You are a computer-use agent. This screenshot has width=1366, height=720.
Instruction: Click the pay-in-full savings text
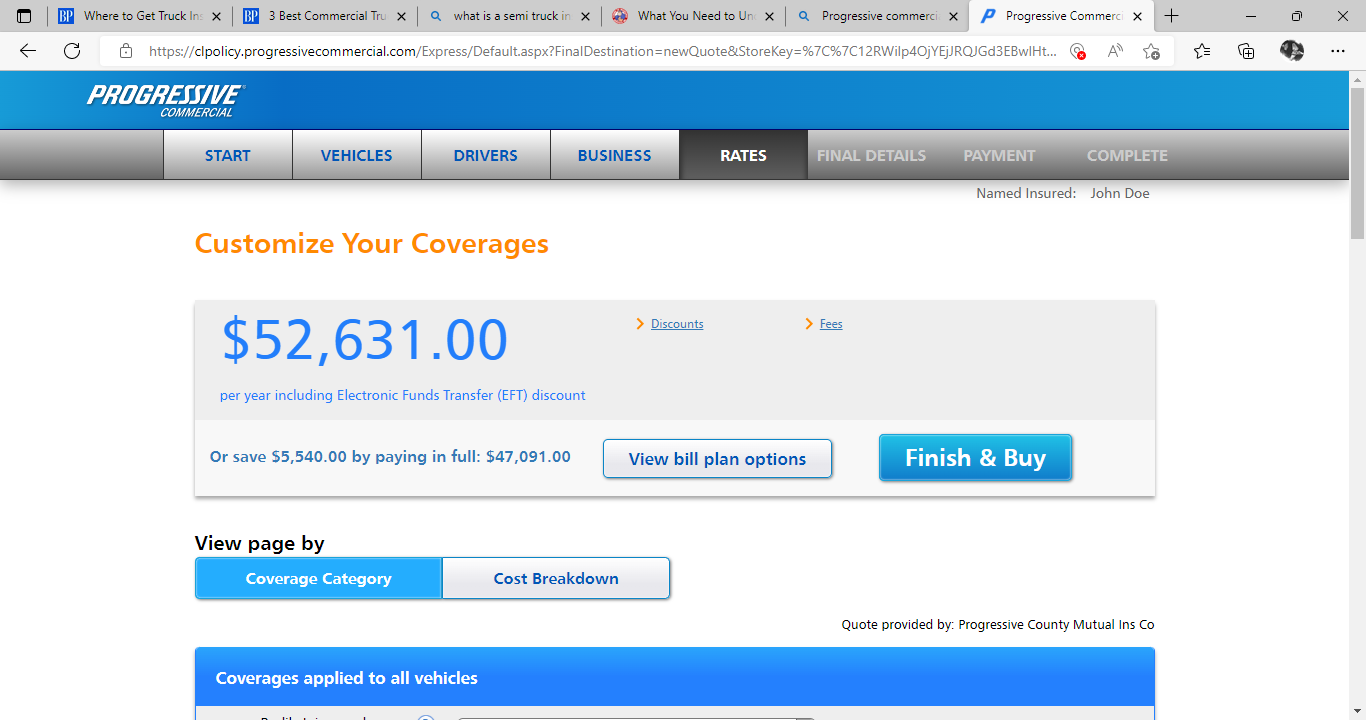pos(390,457)
